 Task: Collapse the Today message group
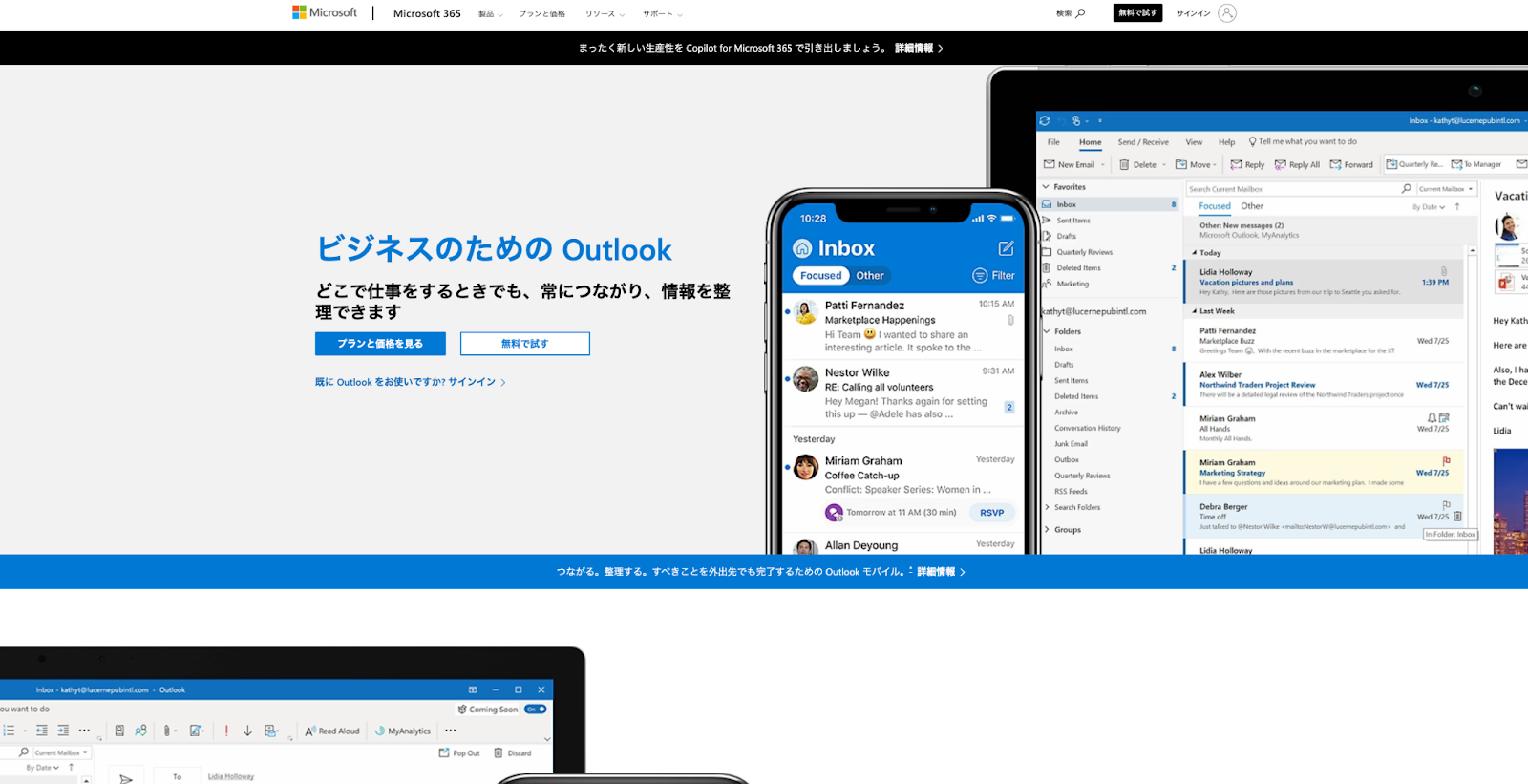pos(1194,253)
